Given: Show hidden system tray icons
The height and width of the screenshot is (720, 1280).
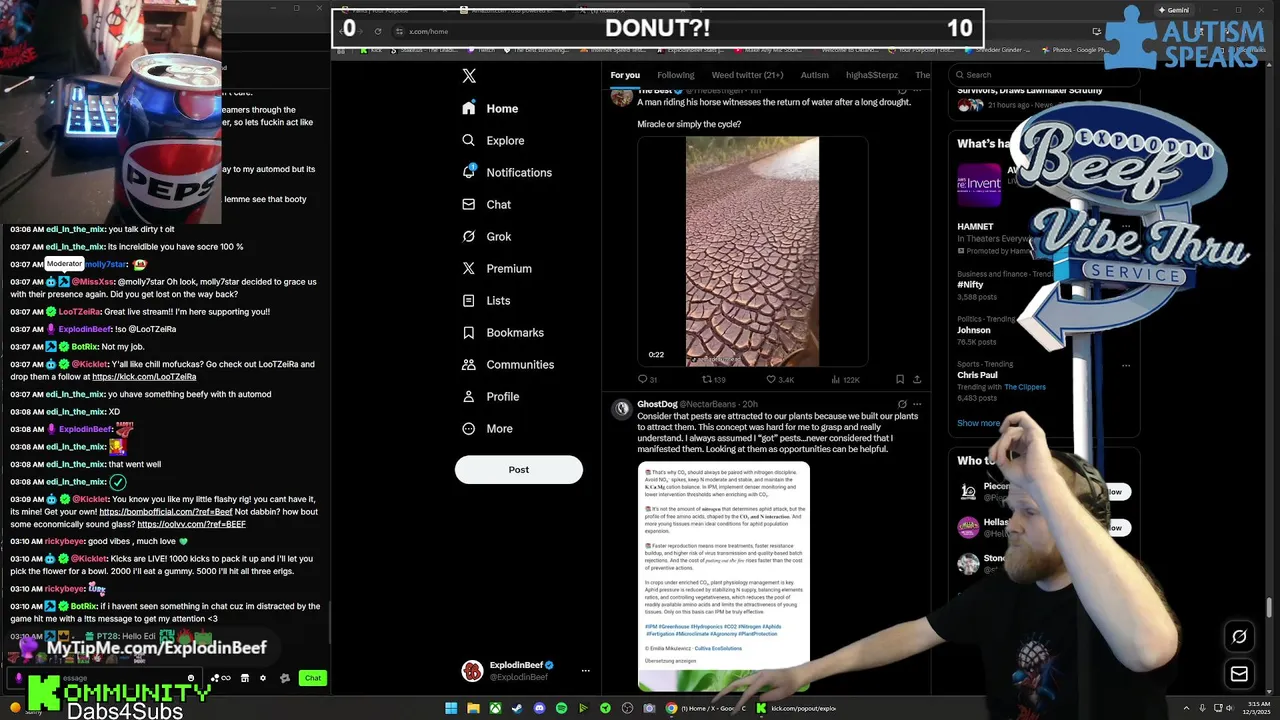Looking at the screenshot, I should (1186, 708).
